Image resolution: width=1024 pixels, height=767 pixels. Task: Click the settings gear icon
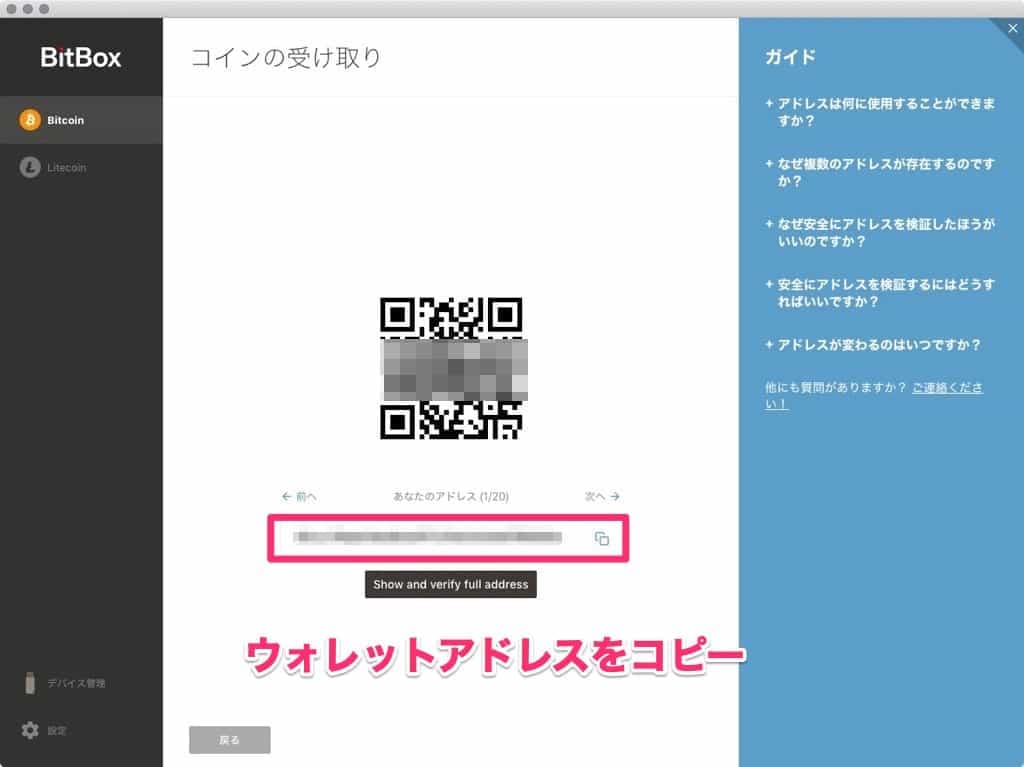[30, 730]
